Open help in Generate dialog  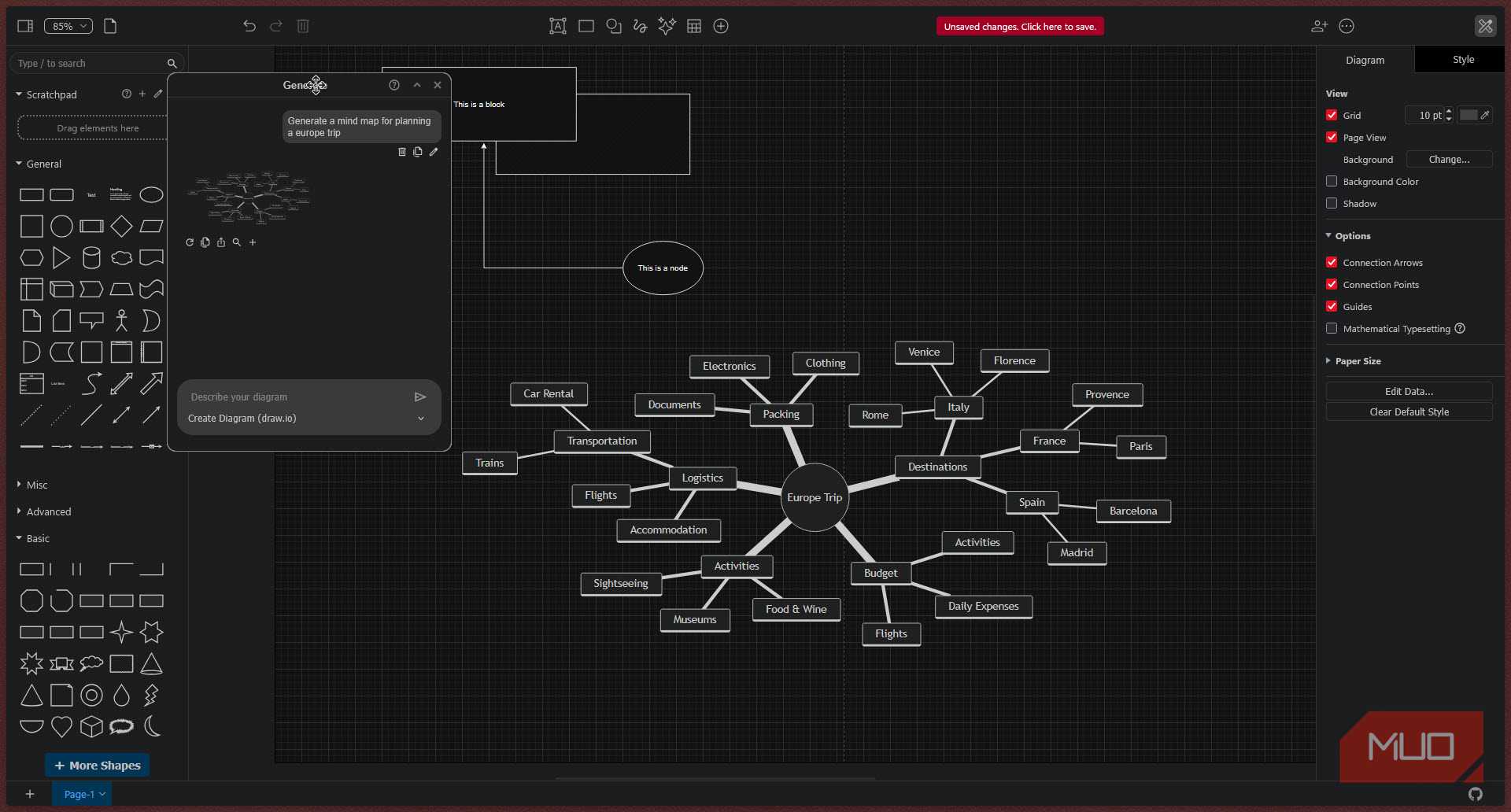click(394, 85)
